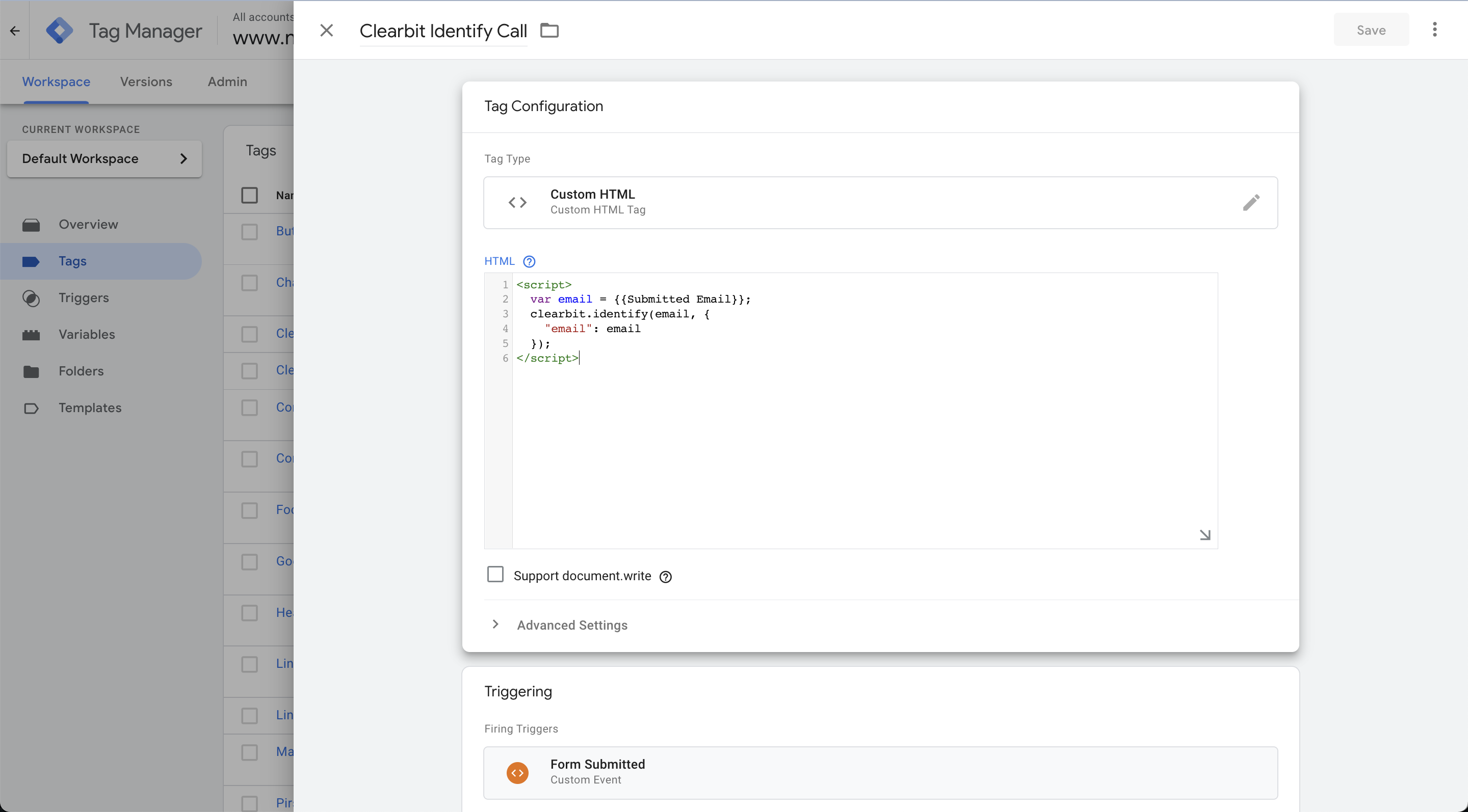1468x812 pixels.
Task: Click the Triggers target icon
Action: (x=31, y=299)
